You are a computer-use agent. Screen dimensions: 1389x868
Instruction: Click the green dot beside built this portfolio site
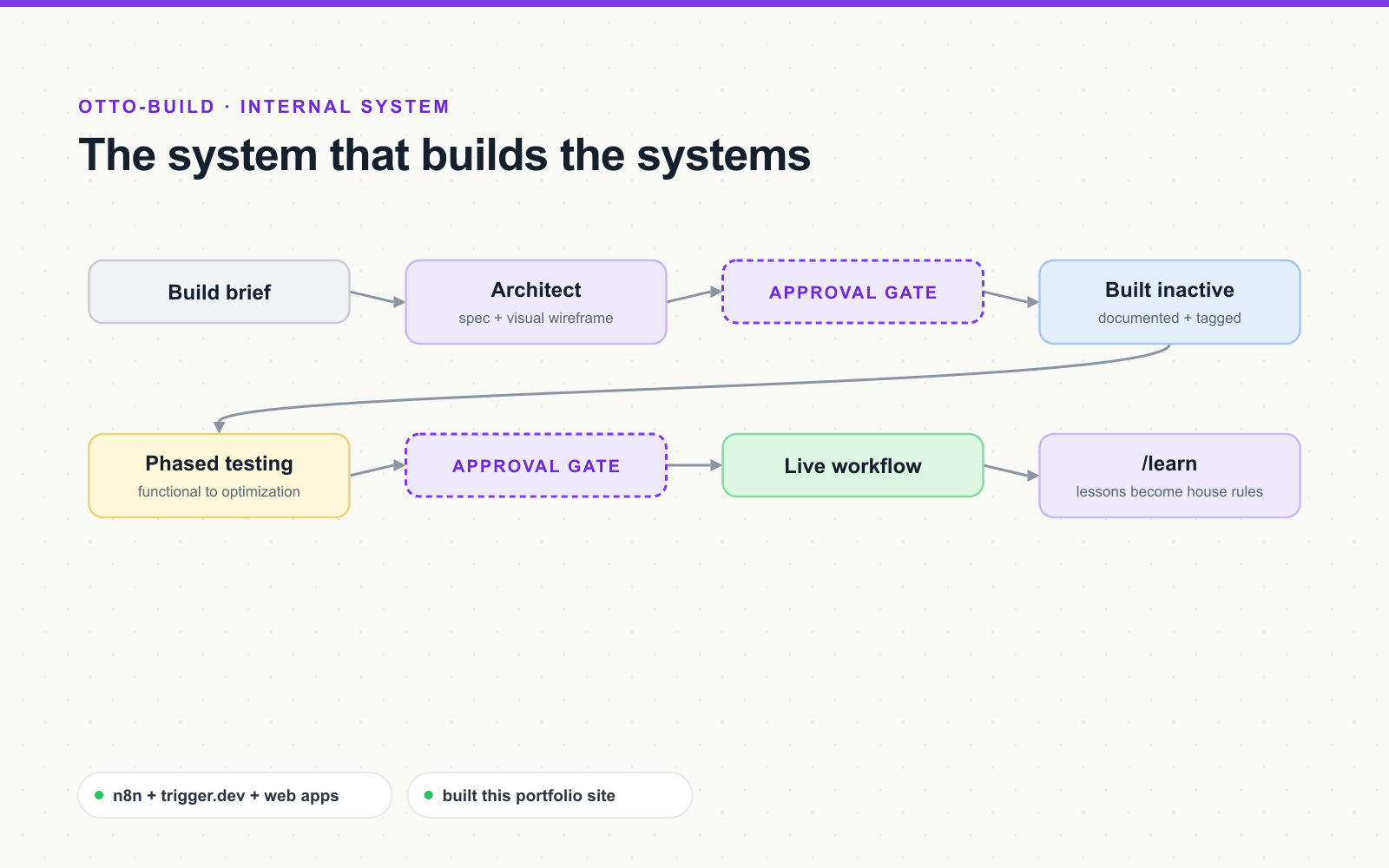428,795
